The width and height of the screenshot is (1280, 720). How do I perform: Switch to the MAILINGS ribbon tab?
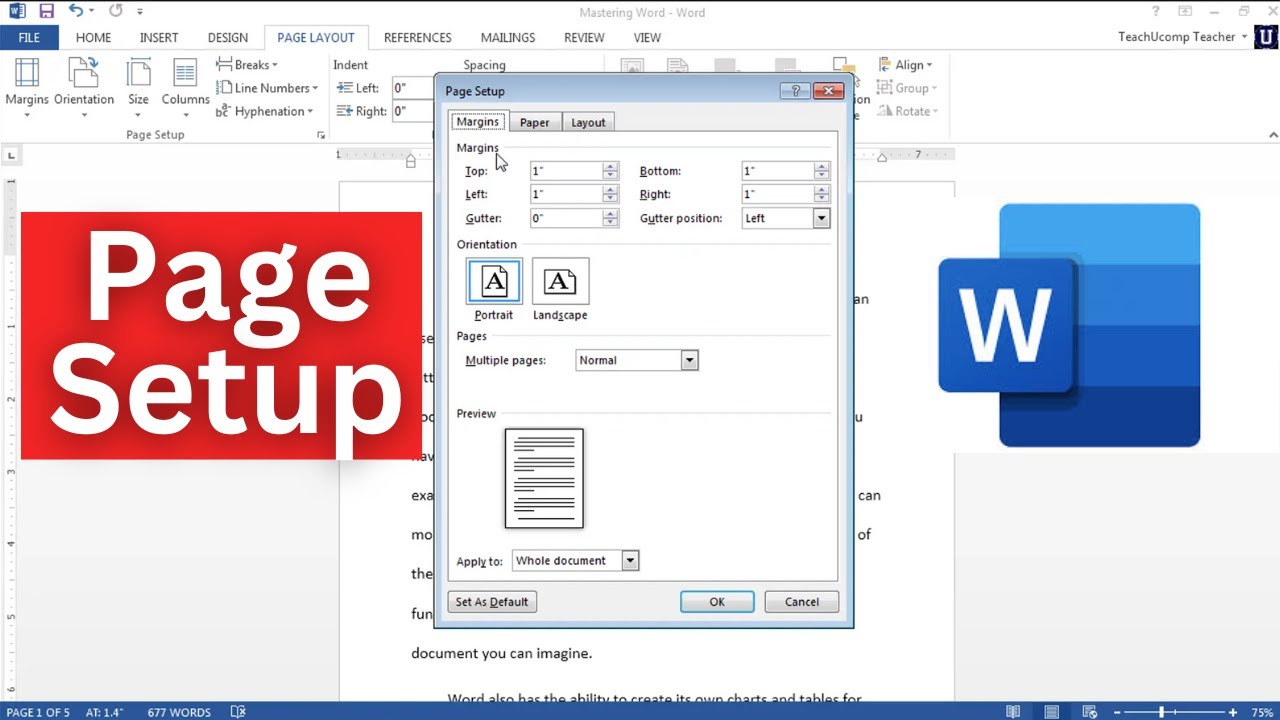point(508,38)
